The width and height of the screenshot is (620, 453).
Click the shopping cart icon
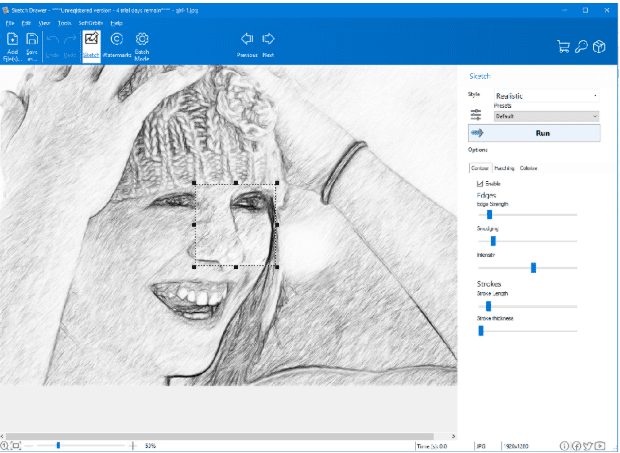[565, 46]
